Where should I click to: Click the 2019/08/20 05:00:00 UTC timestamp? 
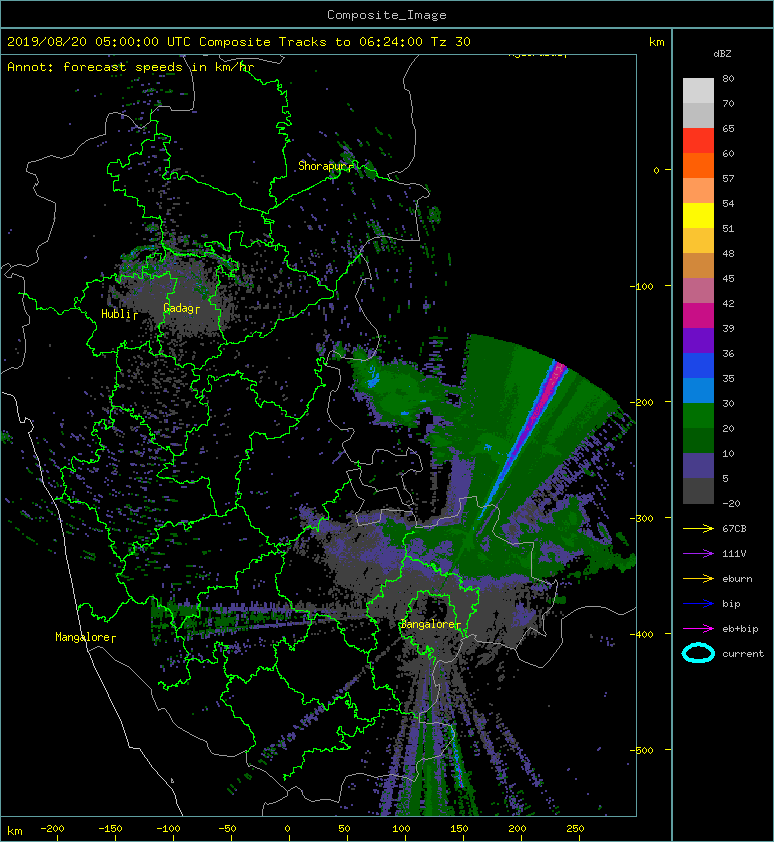point(99,42)
